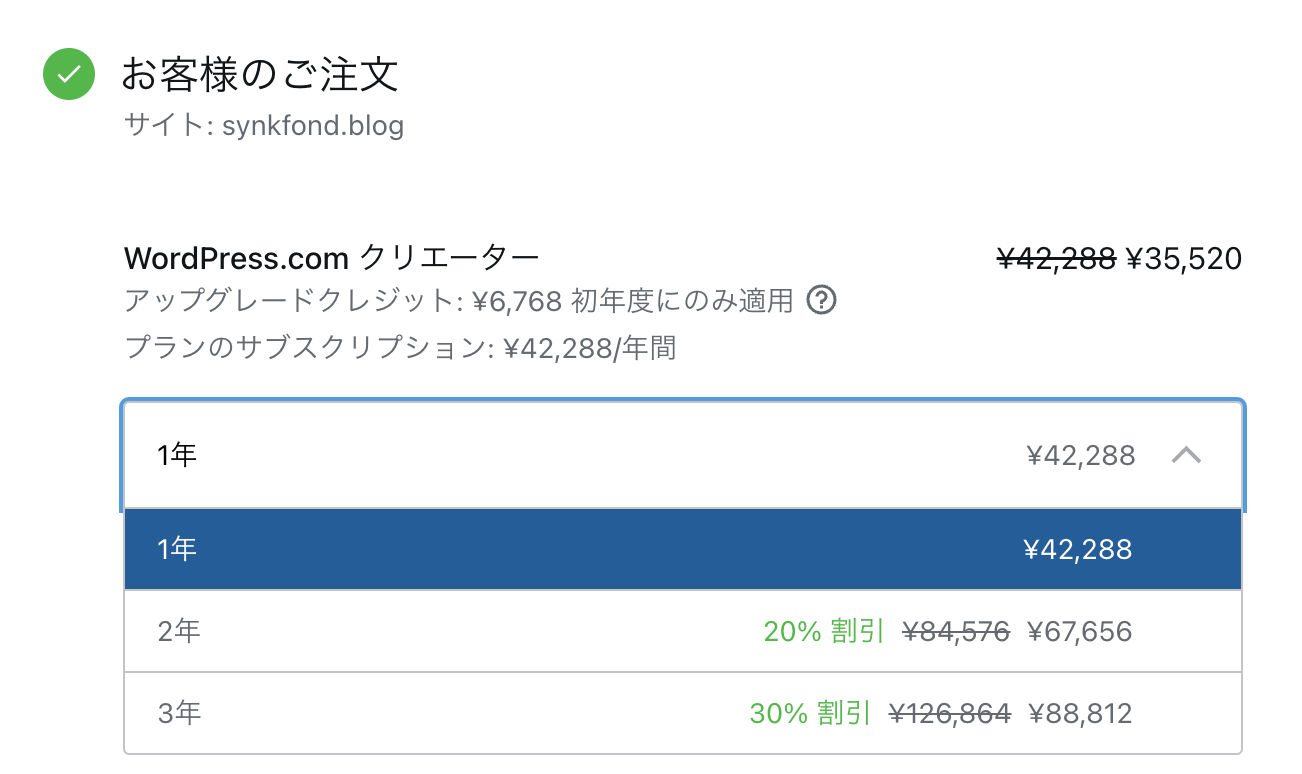The image size is (1302, 774).
Task: Click the struck-through ¥84,576 price
Action: (x=955, y=631)
